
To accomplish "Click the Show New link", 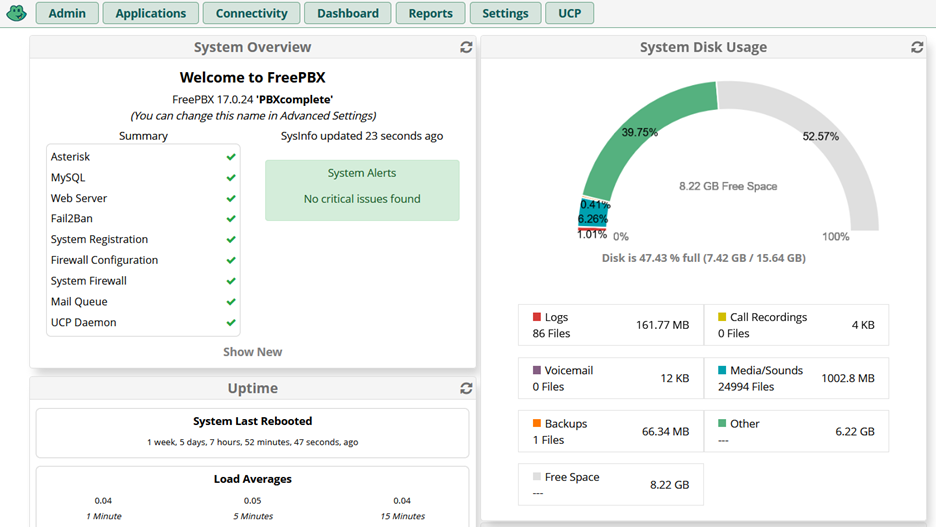I will pyautogui.click(x=253, y=352).
